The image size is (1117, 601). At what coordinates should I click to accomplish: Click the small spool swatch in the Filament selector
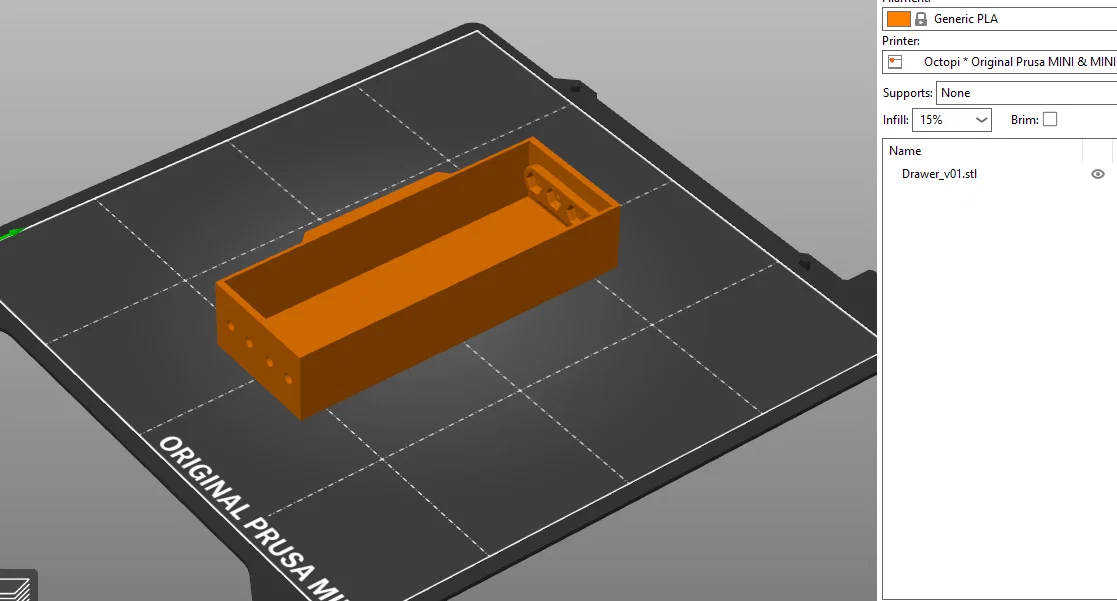[898, 18]
